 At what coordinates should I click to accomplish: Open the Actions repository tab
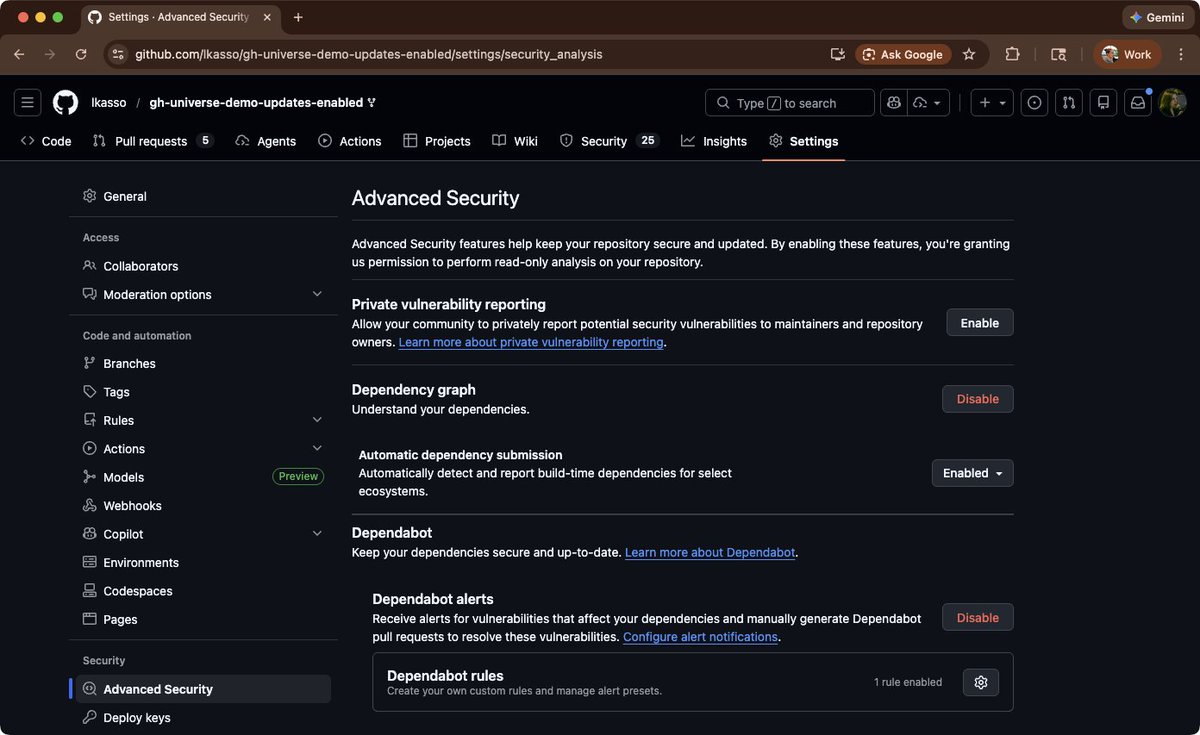pos(350,141)
